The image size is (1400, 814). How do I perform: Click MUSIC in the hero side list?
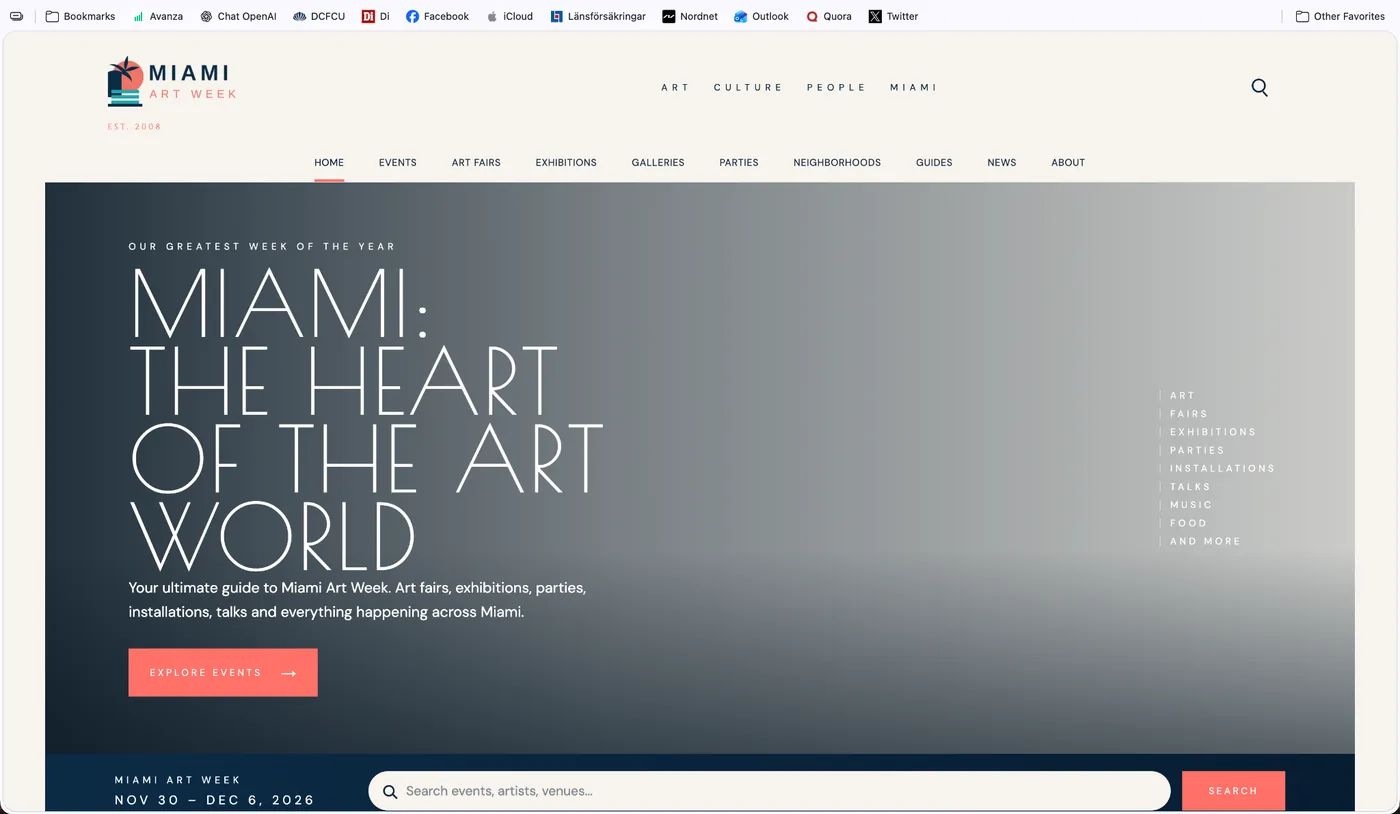tap(1191, 505)
